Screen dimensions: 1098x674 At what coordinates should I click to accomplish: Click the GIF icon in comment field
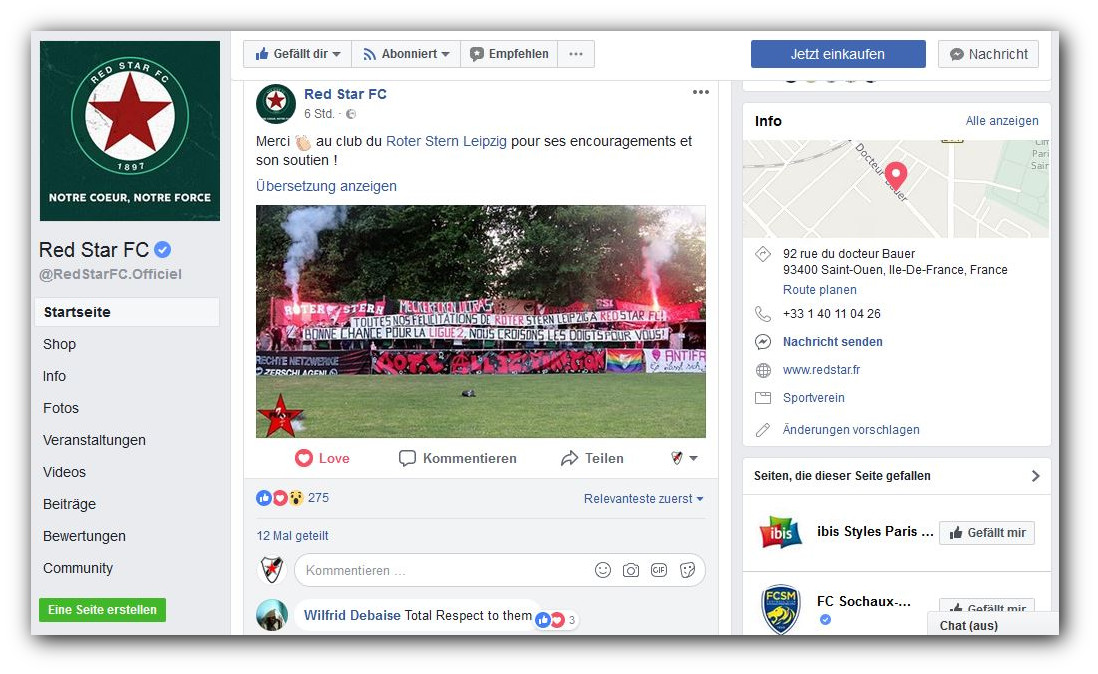point(659,570)
